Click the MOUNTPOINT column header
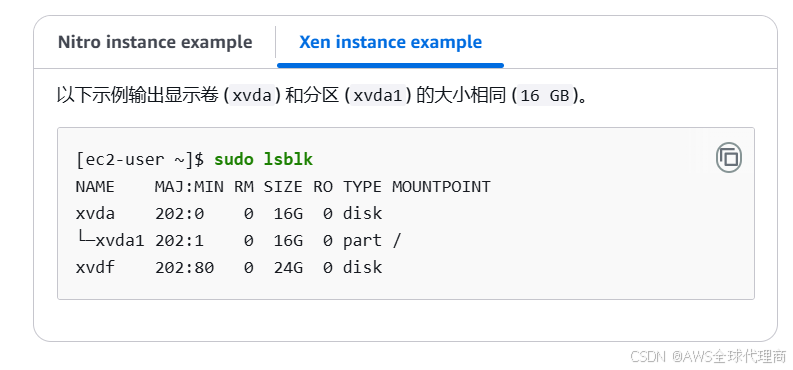Image resolution: width=793 pixels, height=370 pixels. pos(441,187)
